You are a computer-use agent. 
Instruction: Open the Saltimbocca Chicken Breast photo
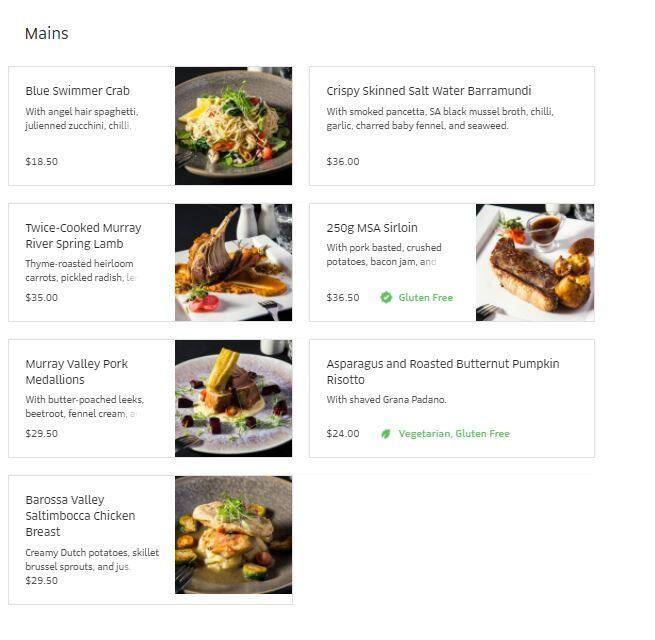coord(233,535)
